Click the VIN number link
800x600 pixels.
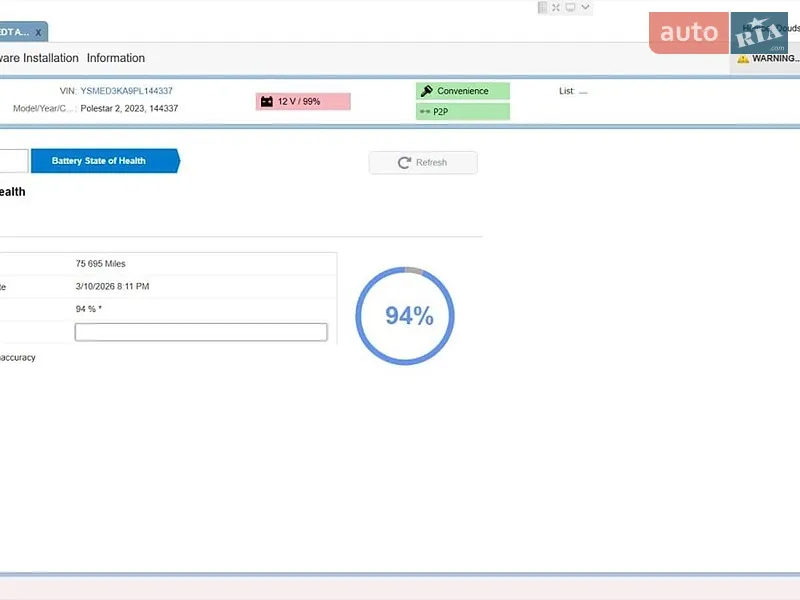pyautogui.click(x=127, y=91)
